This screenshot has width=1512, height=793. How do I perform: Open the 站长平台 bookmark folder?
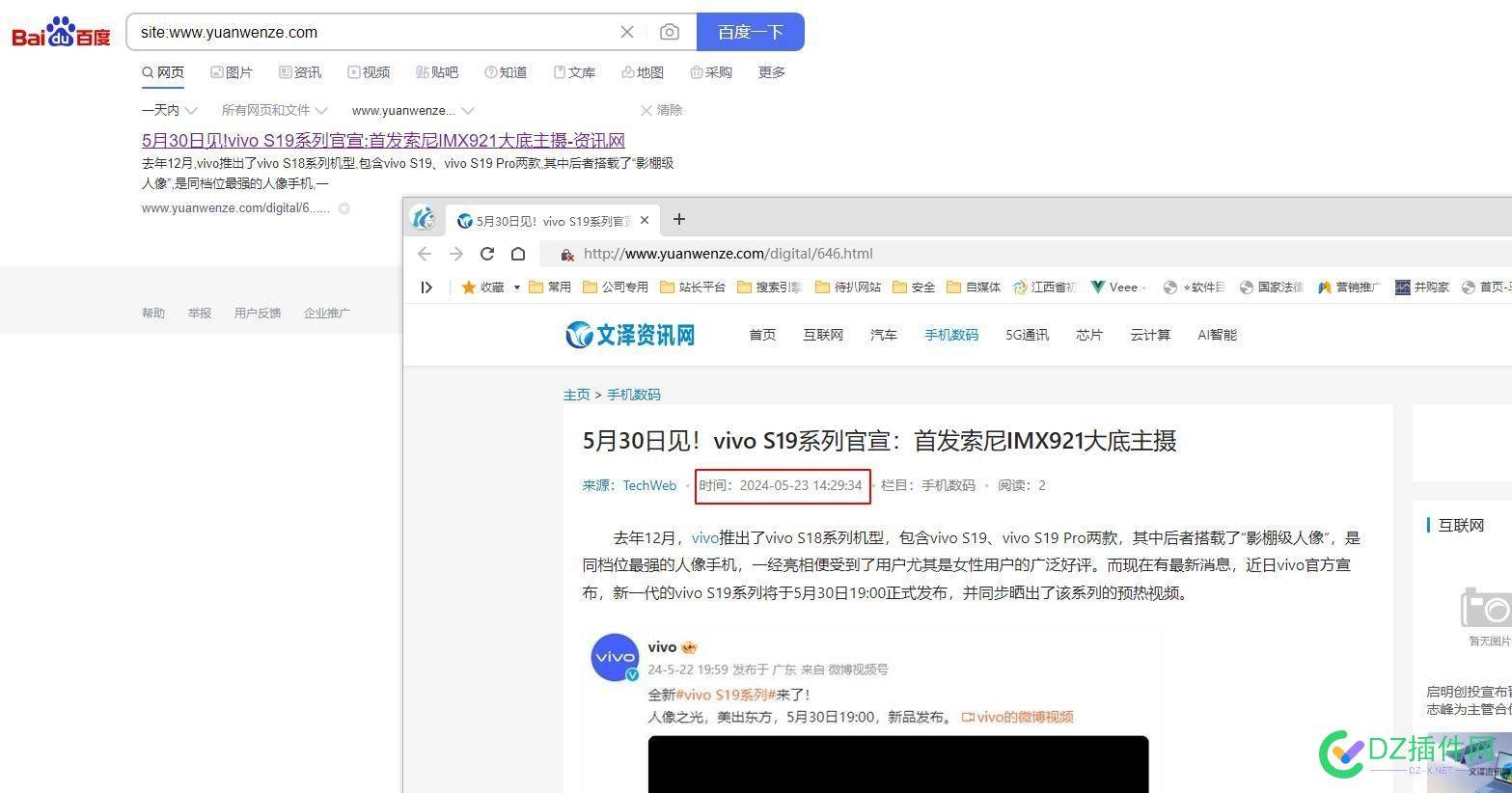(x=693, y=287)
